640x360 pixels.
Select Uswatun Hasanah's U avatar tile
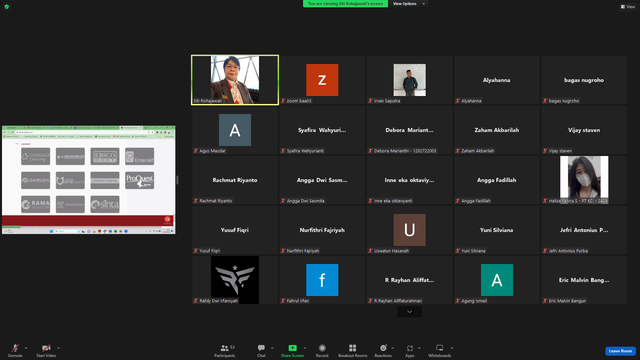[x=409, y=230]
